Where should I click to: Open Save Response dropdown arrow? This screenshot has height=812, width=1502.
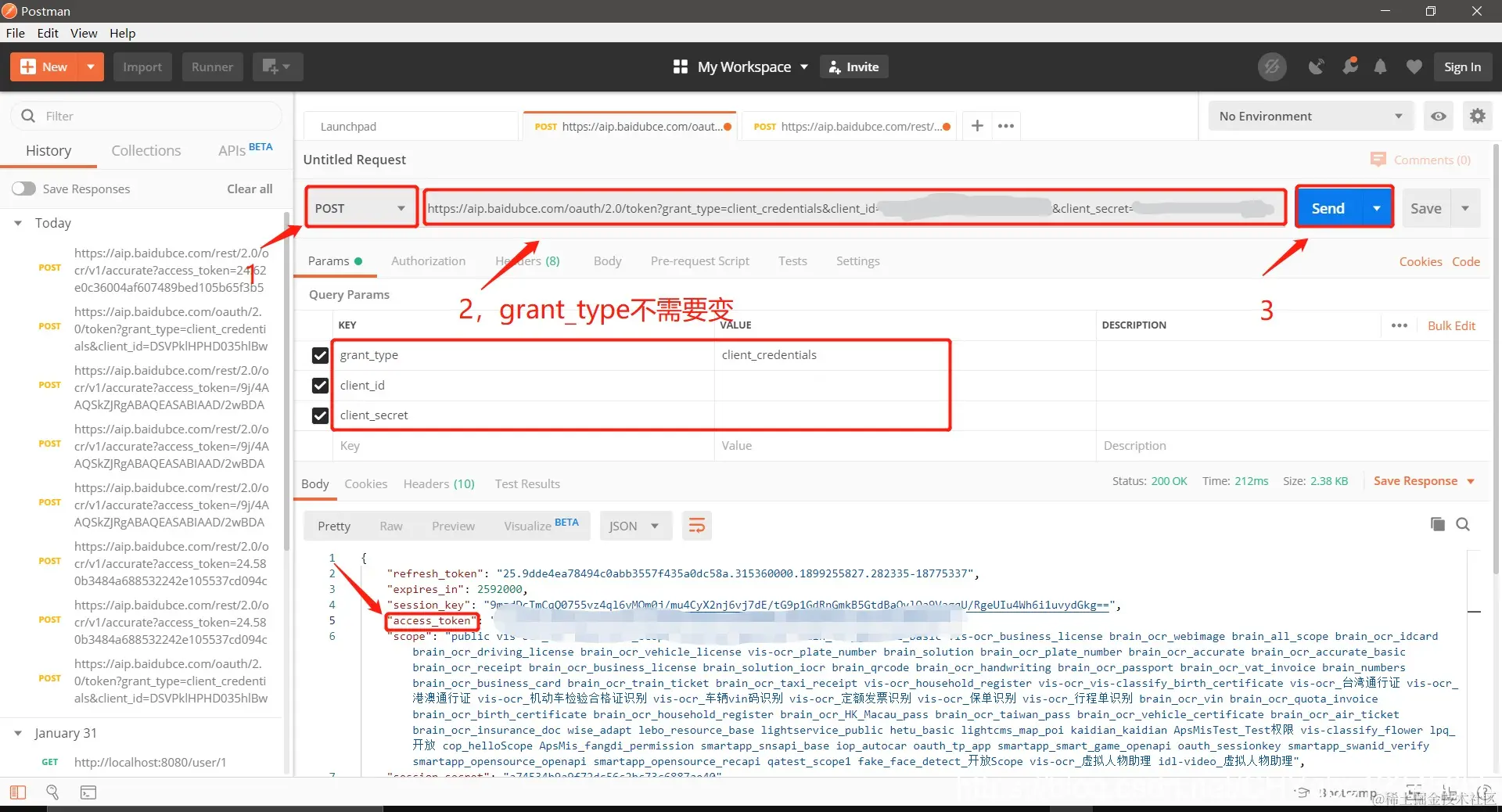click(1471, 481)
